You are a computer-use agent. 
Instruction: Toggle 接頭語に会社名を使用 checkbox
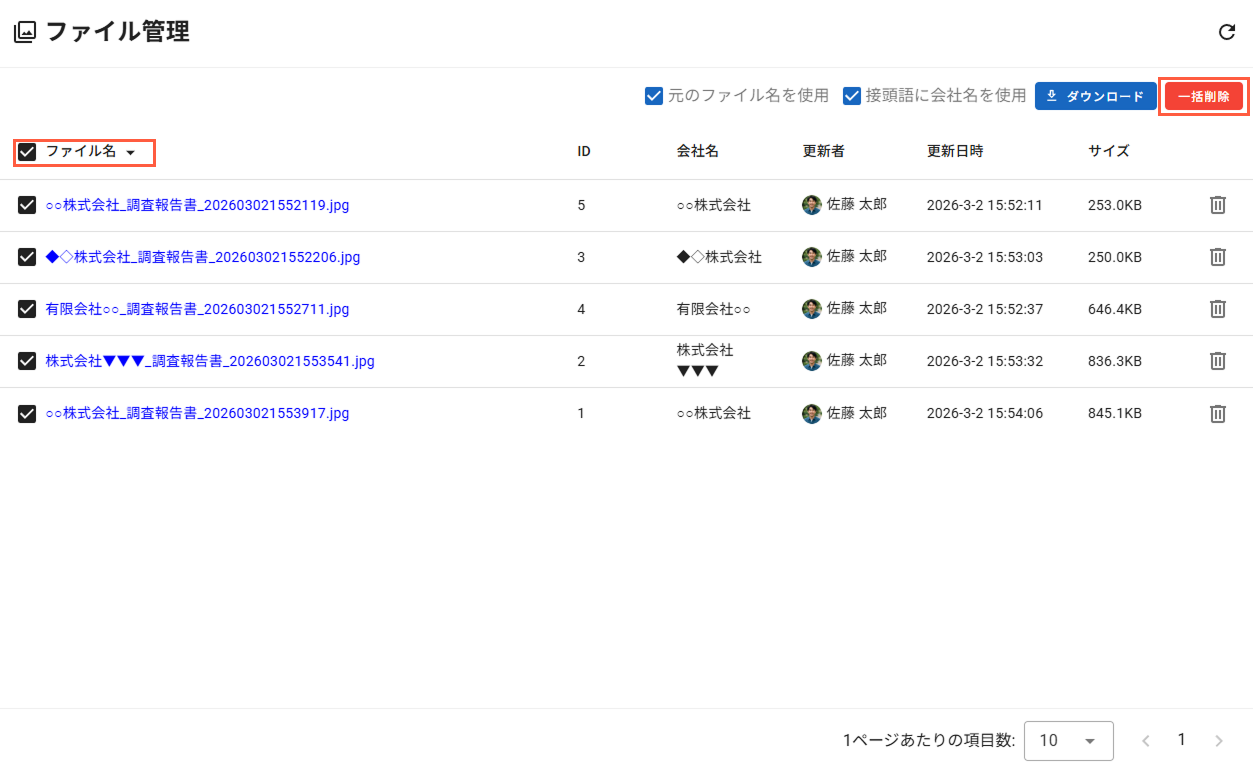coord(852,96)
